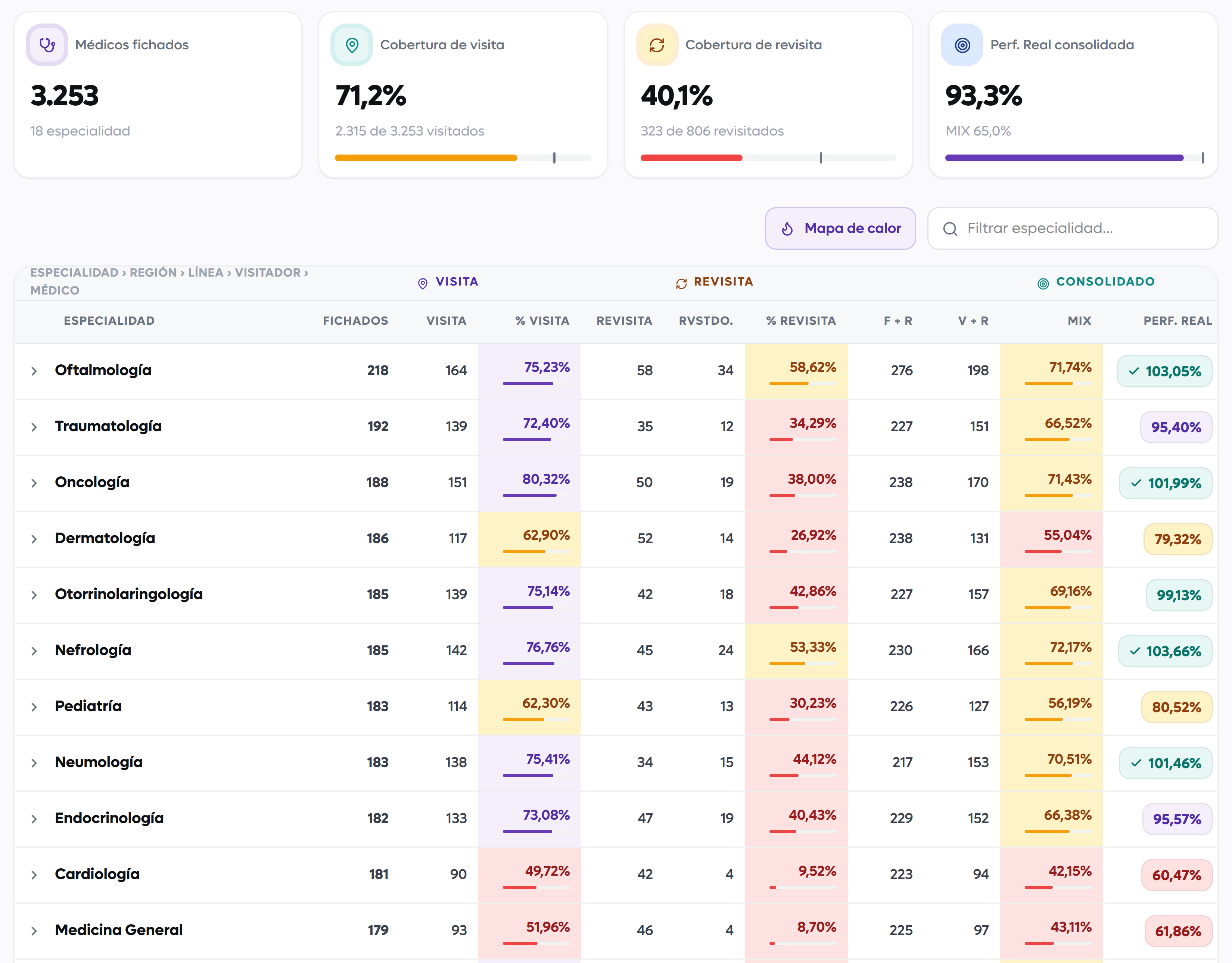Expand the Otorrinolaringología row
Screen dimensions: 1232x963
[x=34, y=595]
